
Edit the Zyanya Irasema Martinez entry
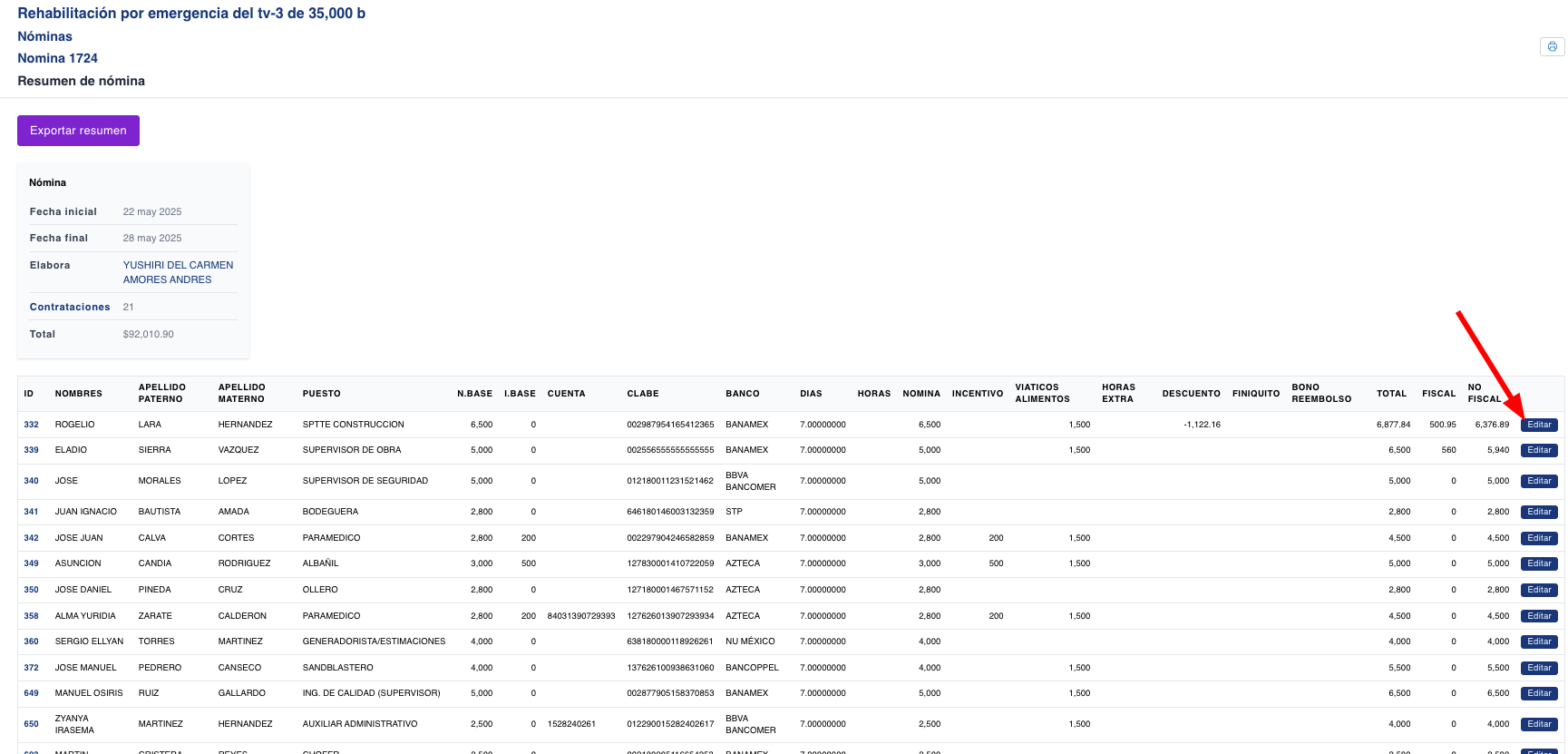[1538, 724]
